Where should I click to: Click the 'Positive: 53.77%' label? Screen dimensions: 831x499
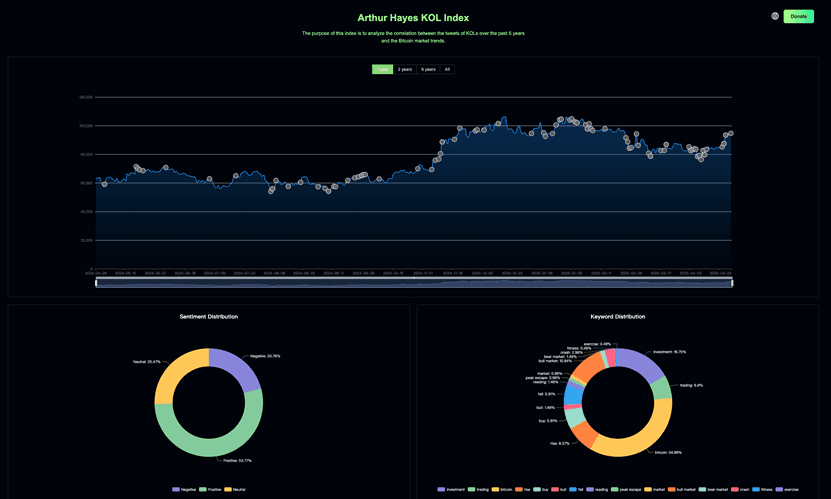point(237,460)
